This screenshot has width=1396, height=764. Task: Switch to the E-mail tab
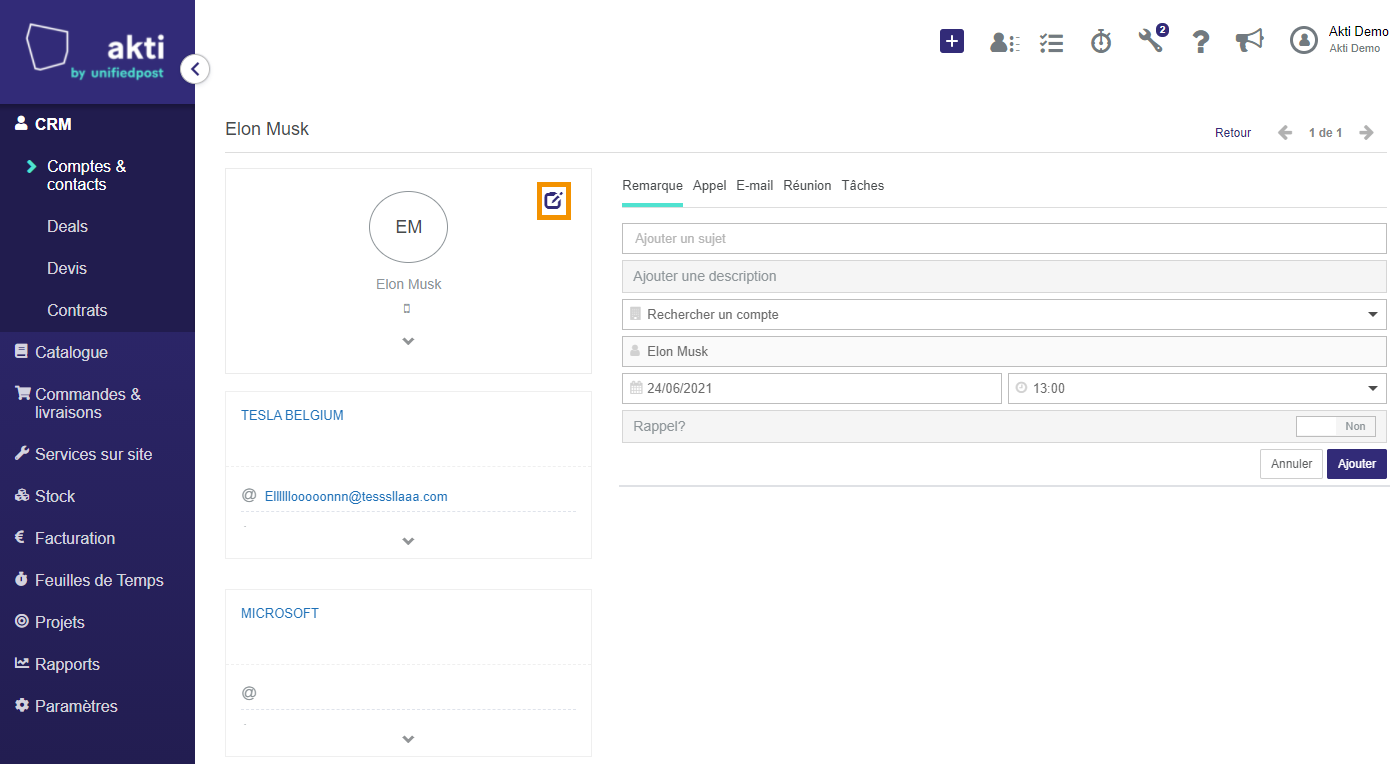click(755, 186)
